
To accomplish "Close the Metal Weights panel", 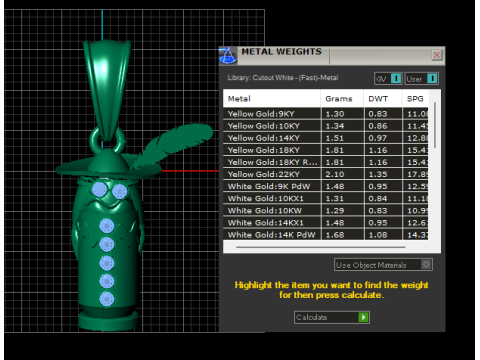I will [x=437, y=55].
